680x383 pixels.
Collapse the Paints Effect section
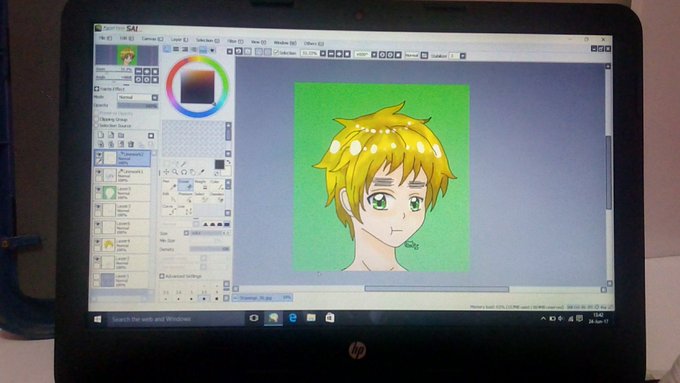(97, 88)
